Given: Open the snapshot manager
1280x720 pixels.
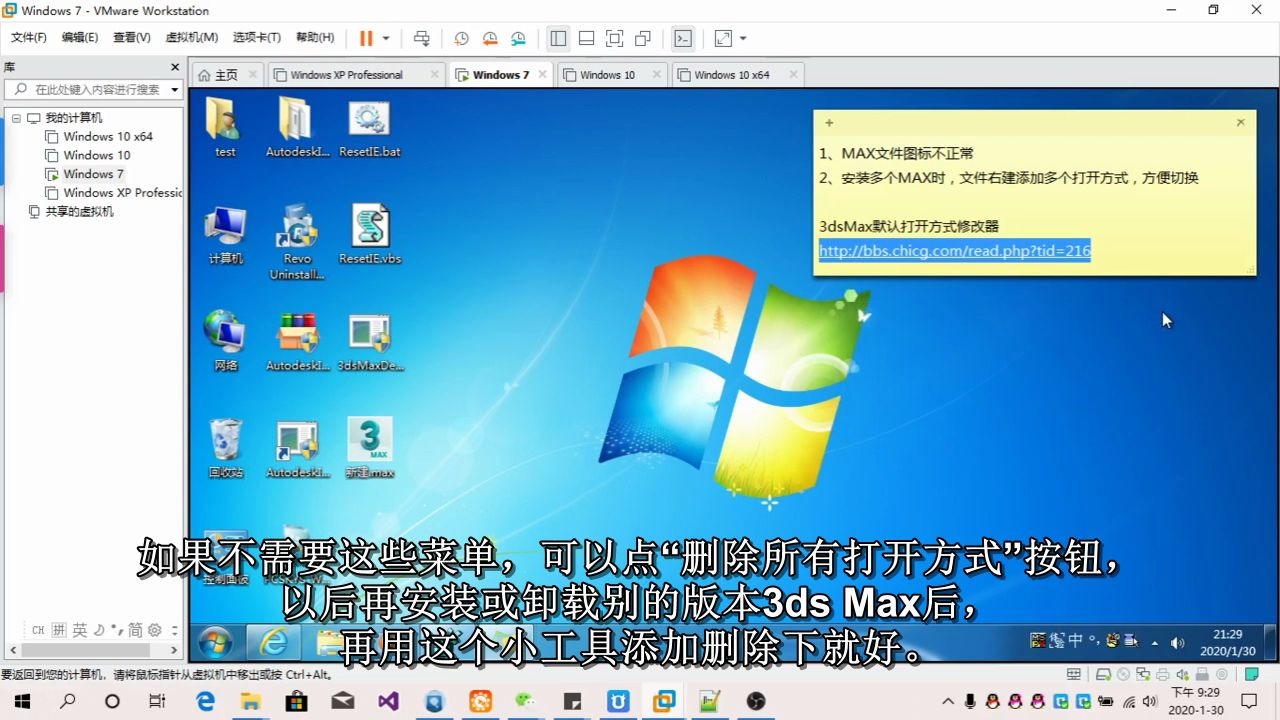Looking at the screenshot, I should (x=518, y=38).
